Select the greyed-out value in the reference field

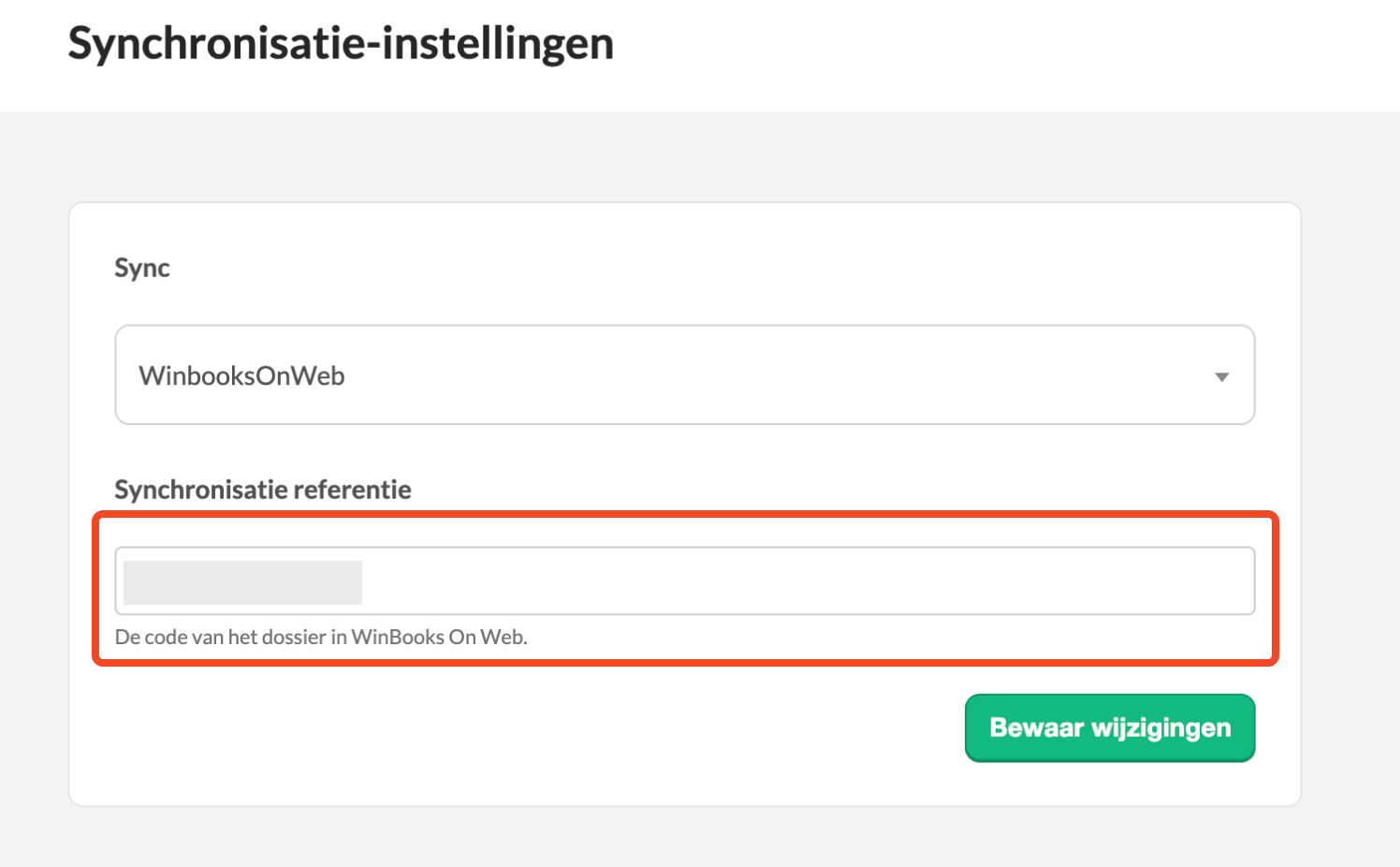pos(242,582)
